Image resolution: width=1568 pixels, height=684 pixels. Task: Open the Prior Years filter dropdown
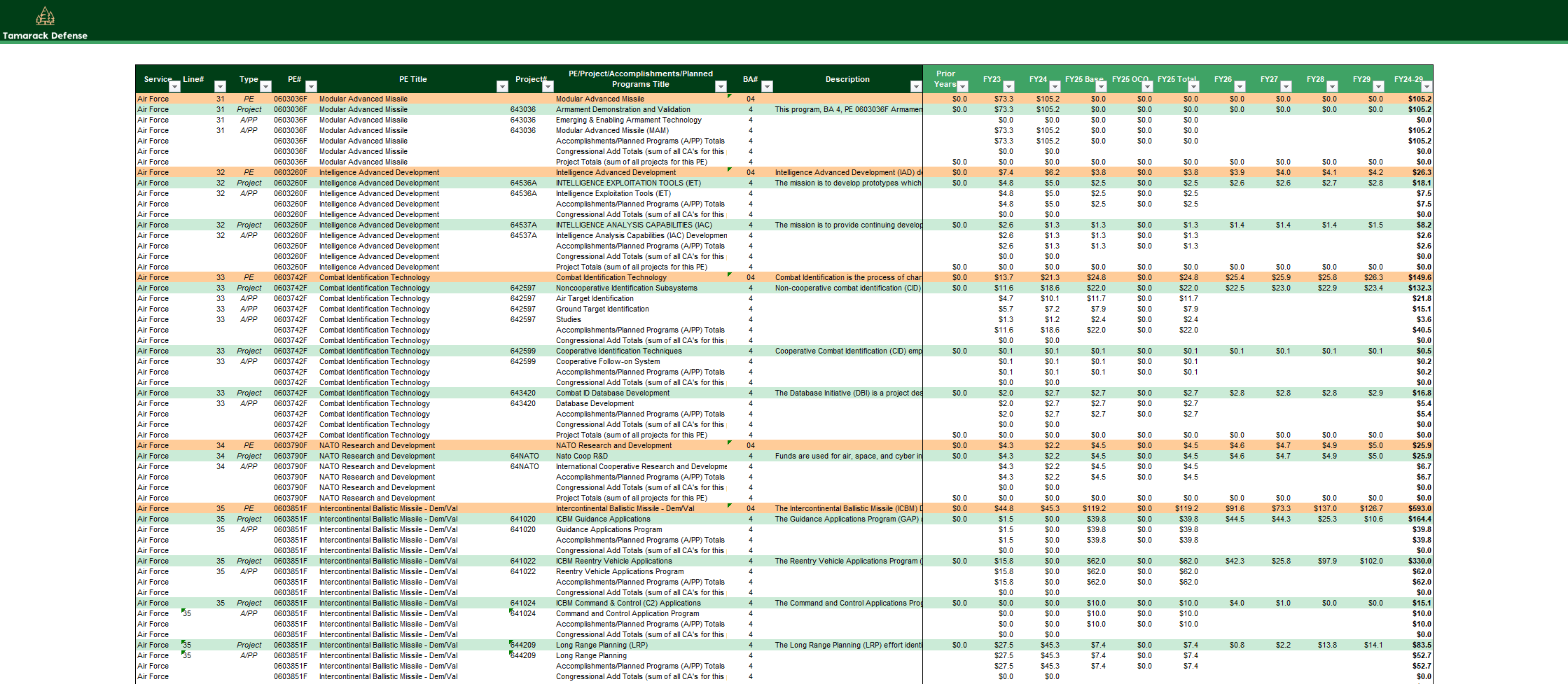tap(962, 87)
